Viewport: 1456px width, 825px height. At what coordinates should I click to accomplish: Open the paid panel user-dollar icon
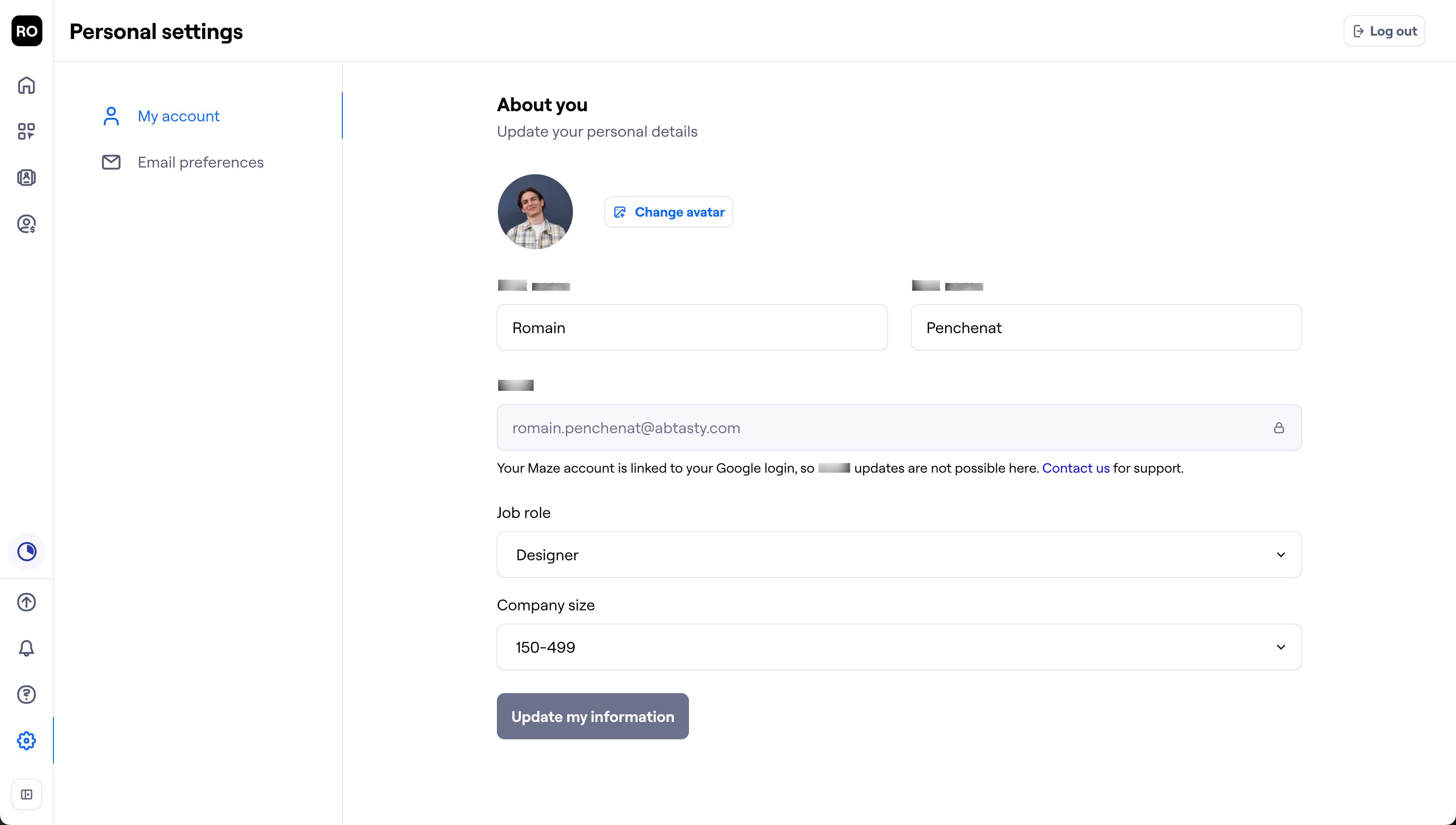coord(26,224)
